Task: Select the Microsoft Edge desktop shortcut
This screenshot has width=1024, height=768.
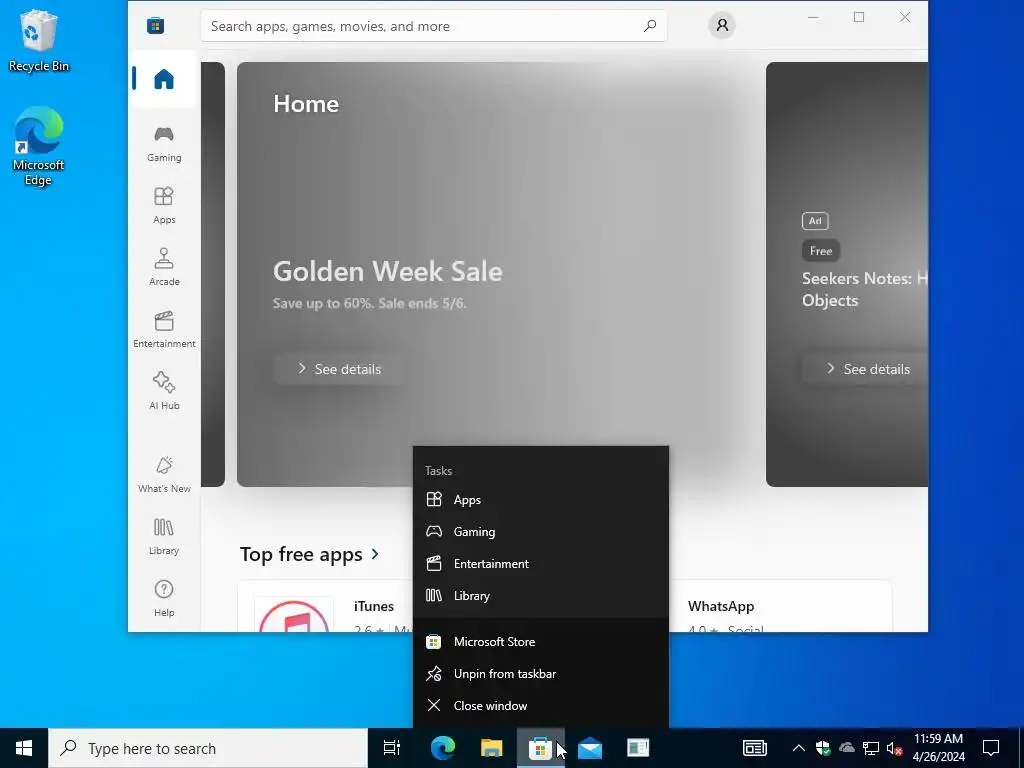Action: (39, 146)
